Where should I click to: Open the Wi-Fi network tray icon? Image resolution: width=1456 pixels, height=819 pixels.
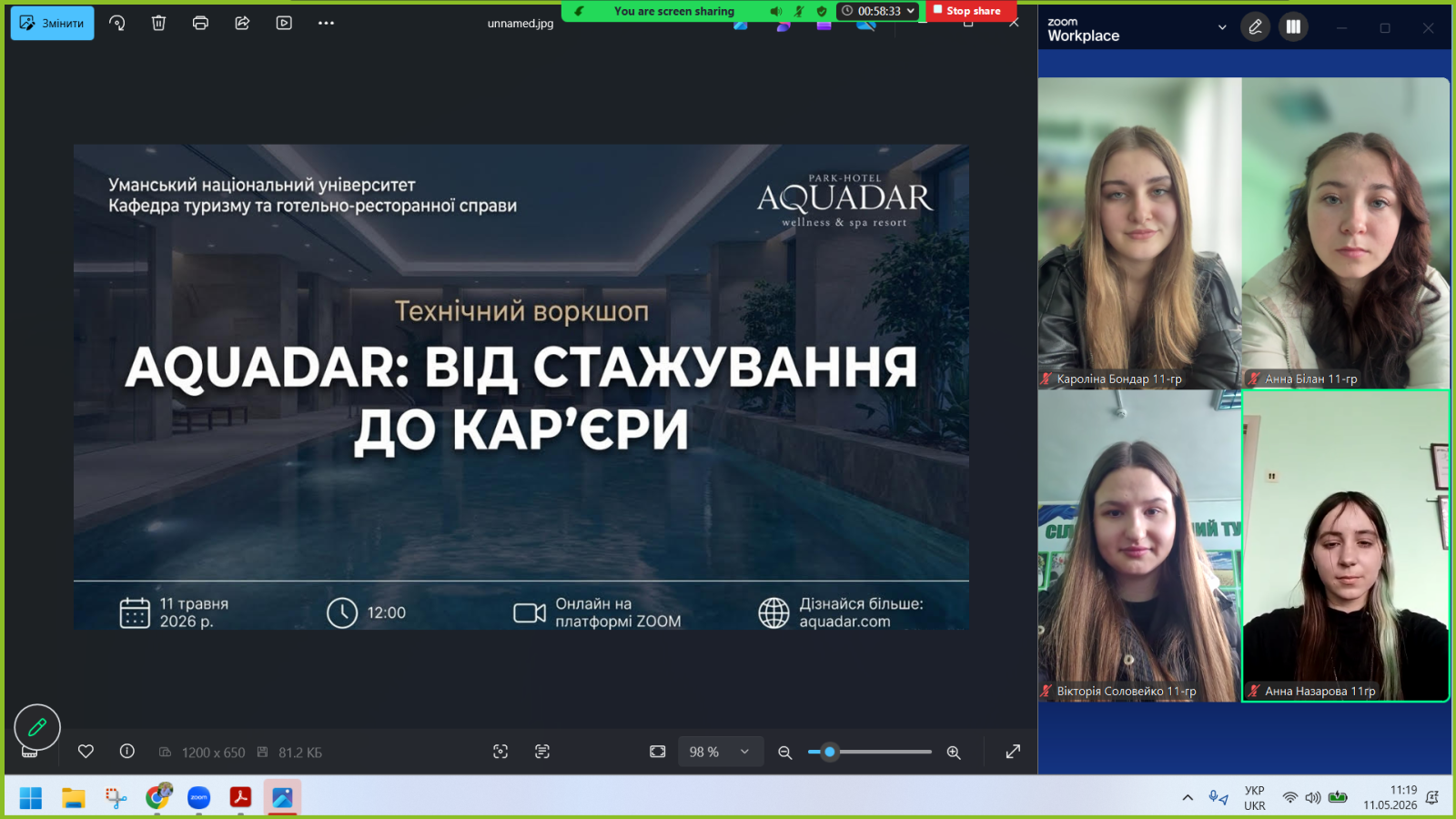tap(1289, 798)
